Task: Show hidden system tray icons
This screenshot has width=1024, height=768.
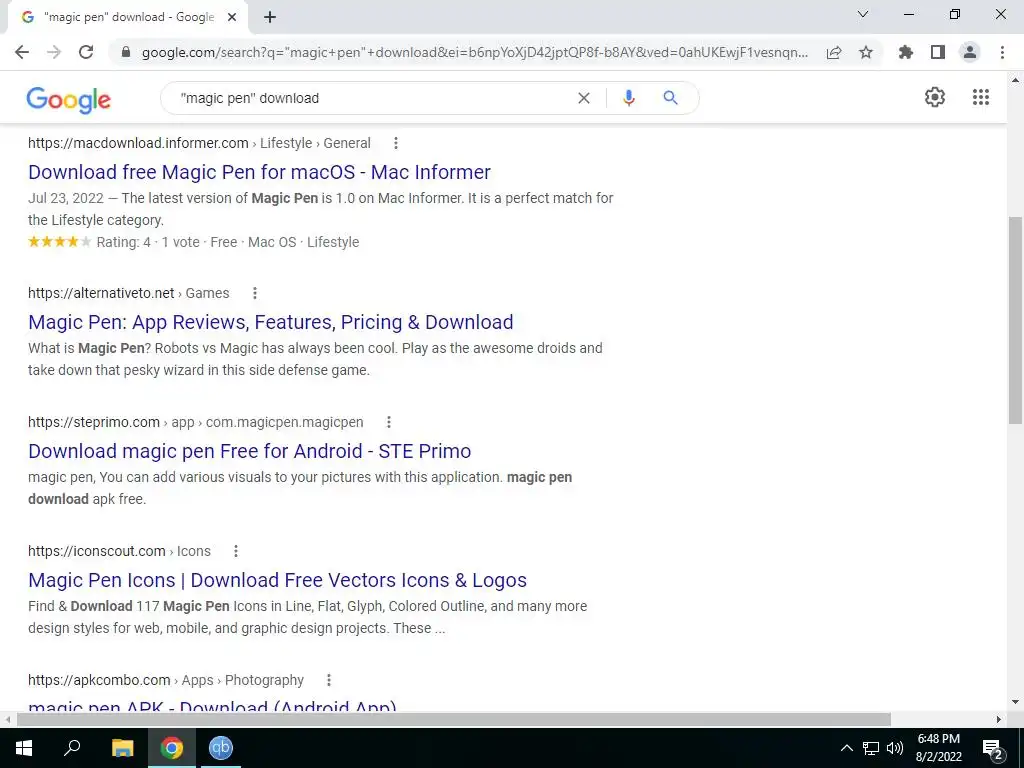Action: [x=846, y=748]
